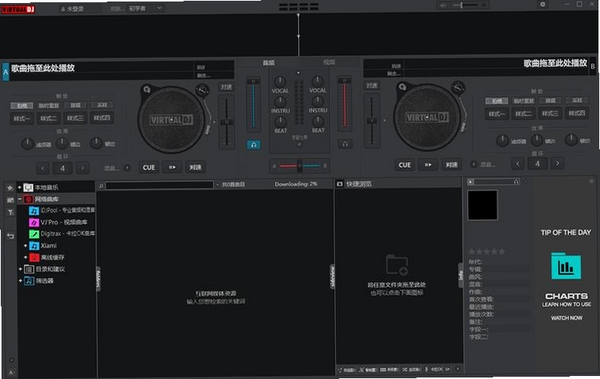Click the A-B crossfader handle
Viewport: 600px width, 379px height.
pos(300,165)
